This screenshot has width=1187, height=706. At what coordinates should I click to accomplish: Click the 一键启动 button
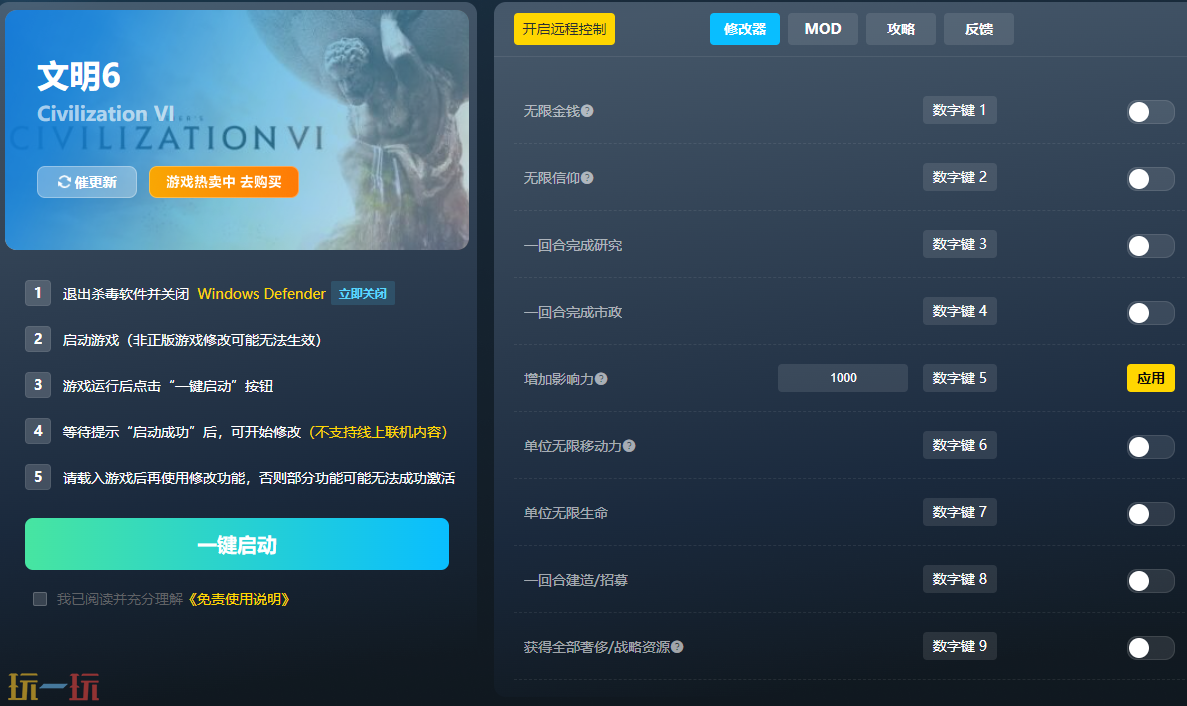pyautogui.click(x=237, y=544)
